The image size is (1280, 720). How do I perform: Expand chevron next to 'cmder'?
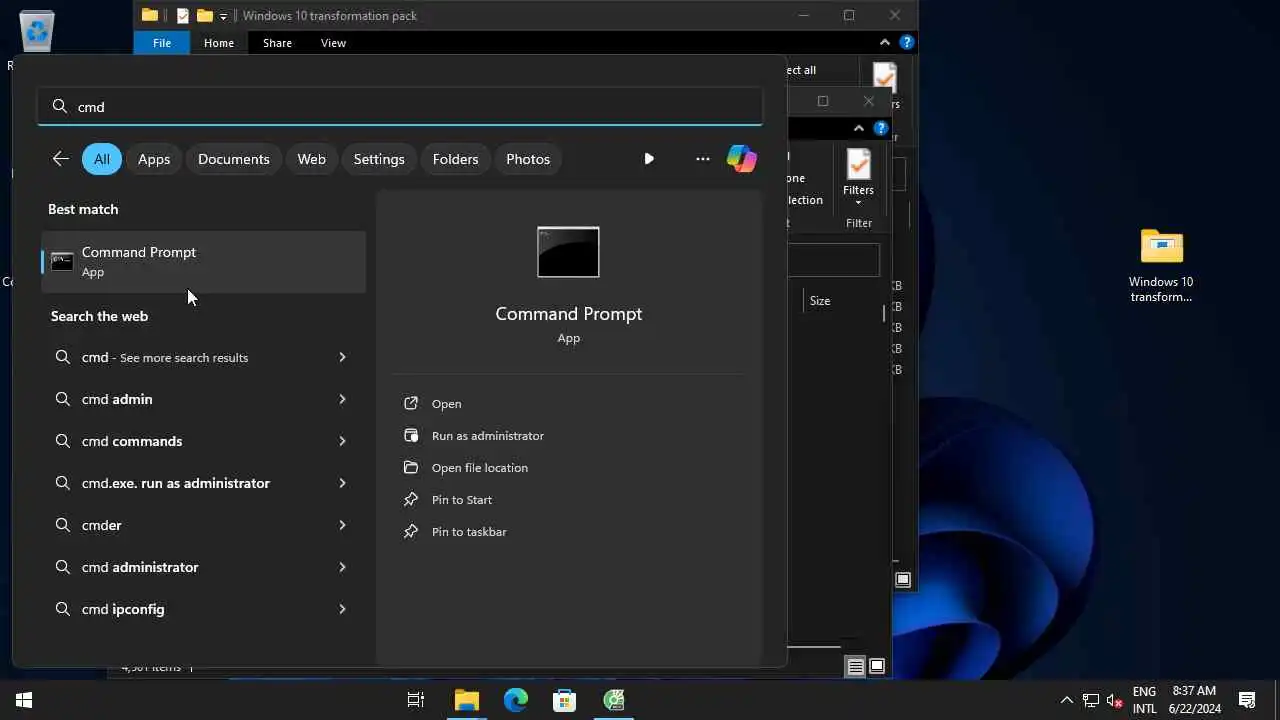coord(342,525)
